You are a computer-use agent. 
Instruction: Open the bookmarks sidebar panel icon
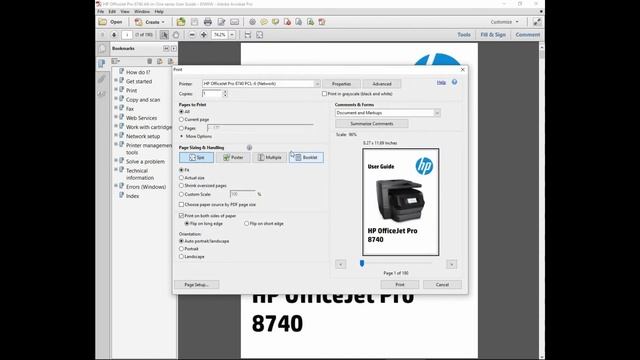[102, 64]
